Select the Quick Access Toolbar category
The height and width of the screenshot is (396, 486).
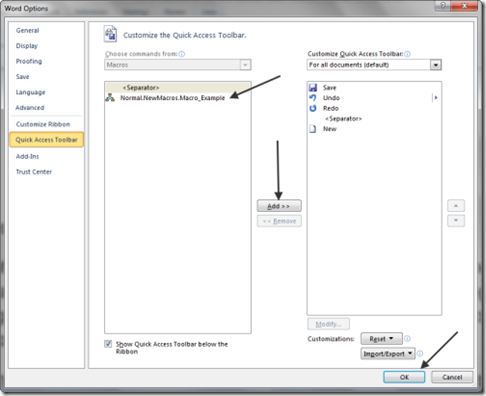tap(46, 140)
